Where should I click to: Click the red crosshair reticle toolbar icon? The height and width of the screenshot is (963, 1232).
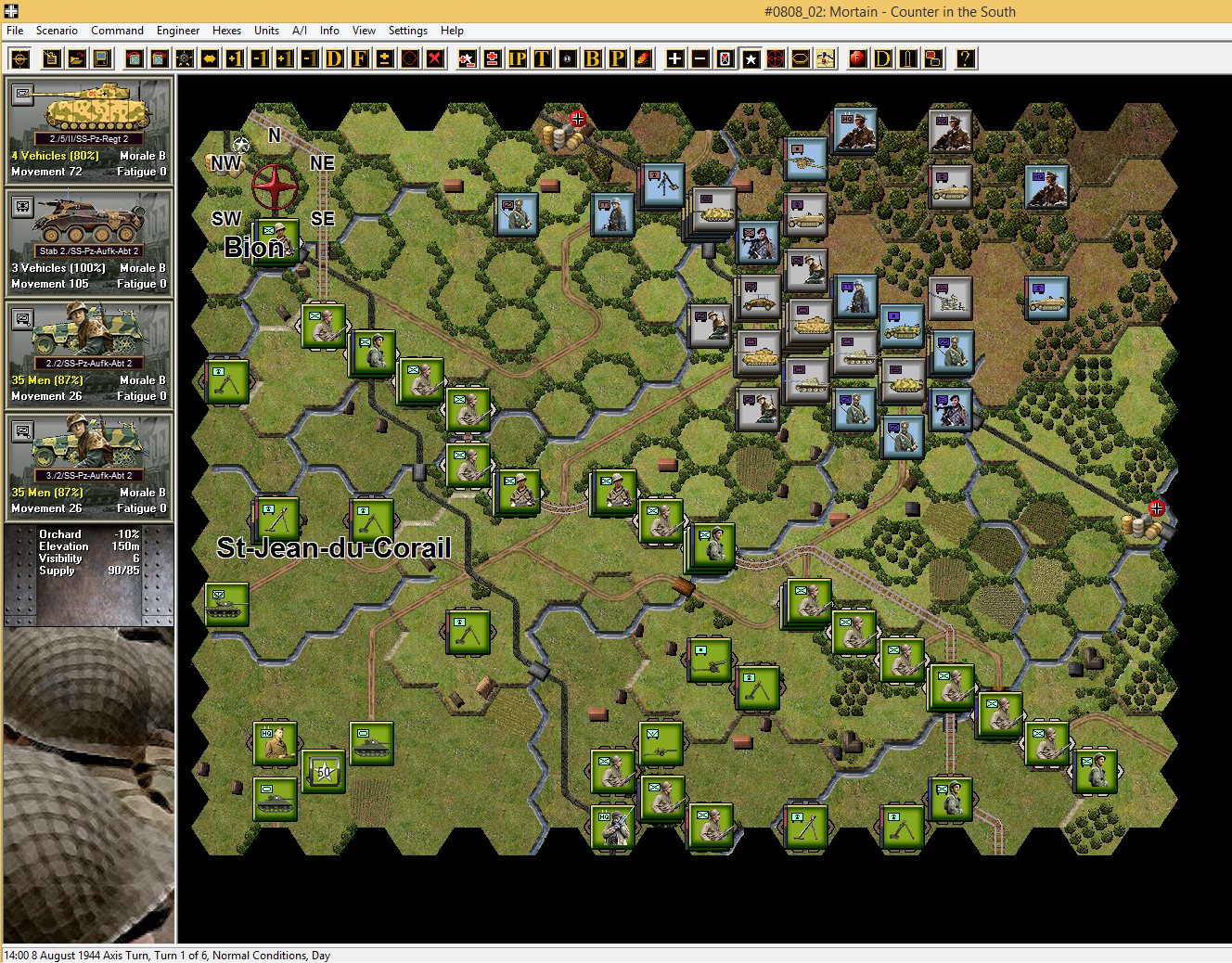click(x=776, y=59)
